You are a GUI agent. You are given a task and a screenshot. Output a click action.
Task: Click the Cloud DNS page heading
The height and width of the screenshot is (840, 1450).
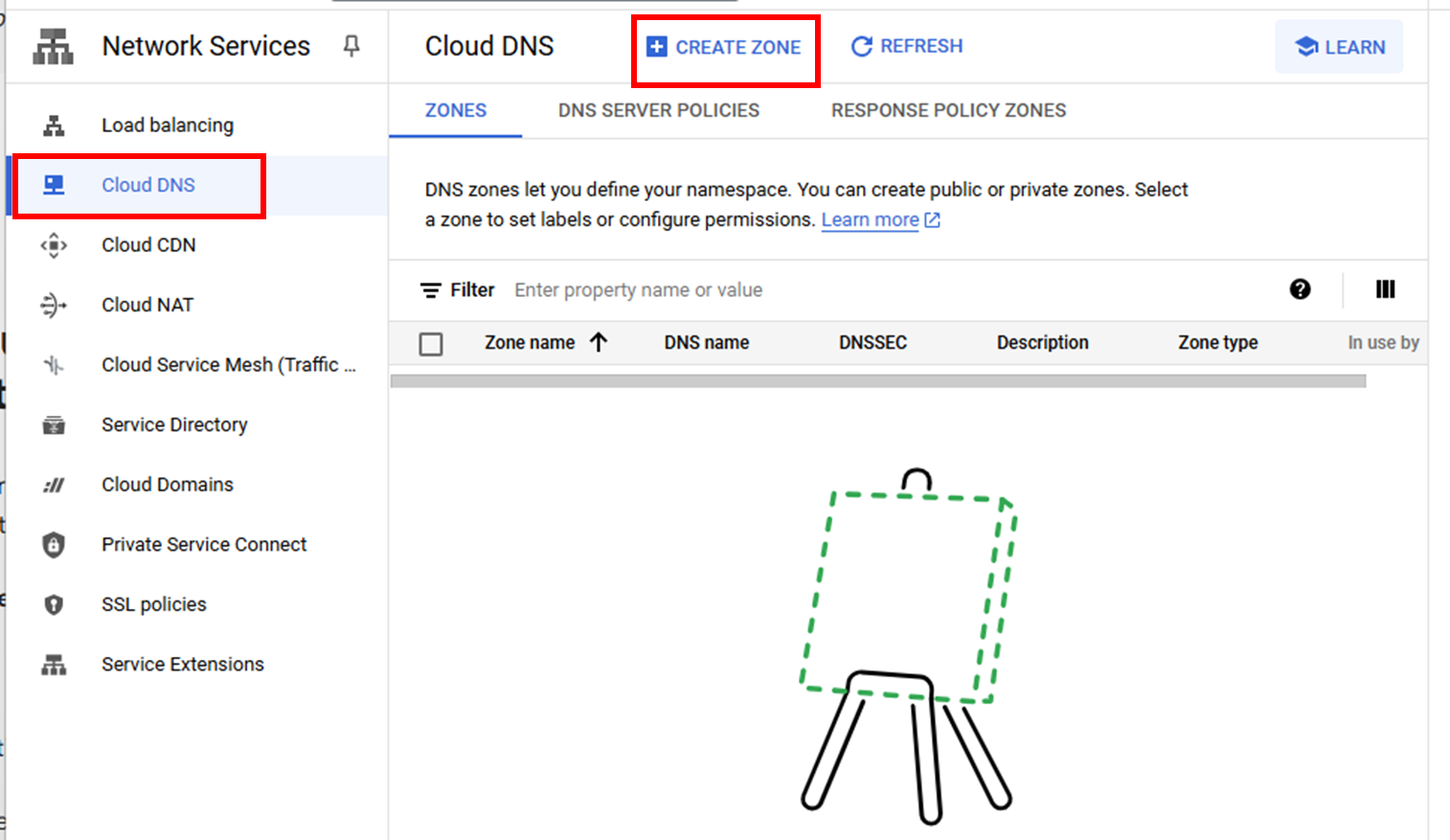489,46
